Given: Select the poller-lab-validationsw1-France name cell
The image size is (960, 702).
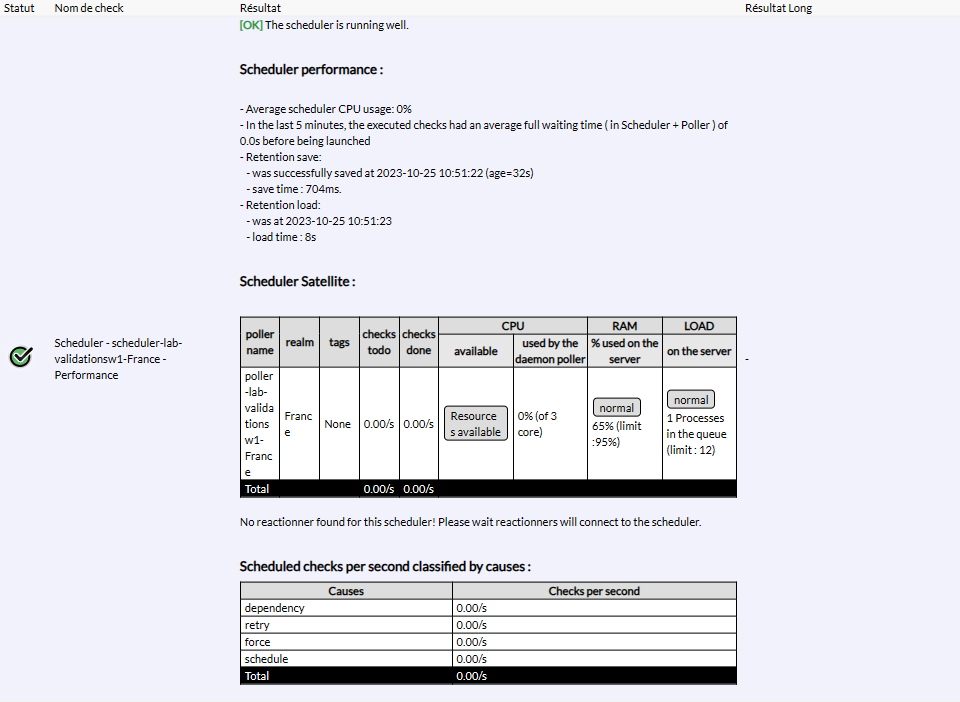Looking at the screenshot, I should tap(260, 423).
